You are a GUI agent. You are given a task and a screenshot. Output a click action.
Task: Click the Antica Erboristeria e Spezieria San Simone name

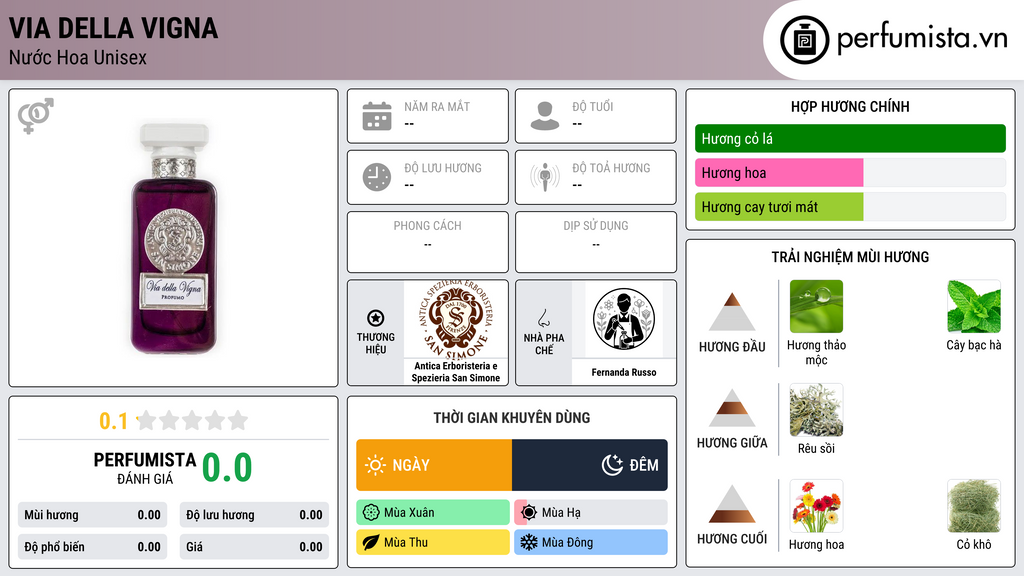coord(456,372)
